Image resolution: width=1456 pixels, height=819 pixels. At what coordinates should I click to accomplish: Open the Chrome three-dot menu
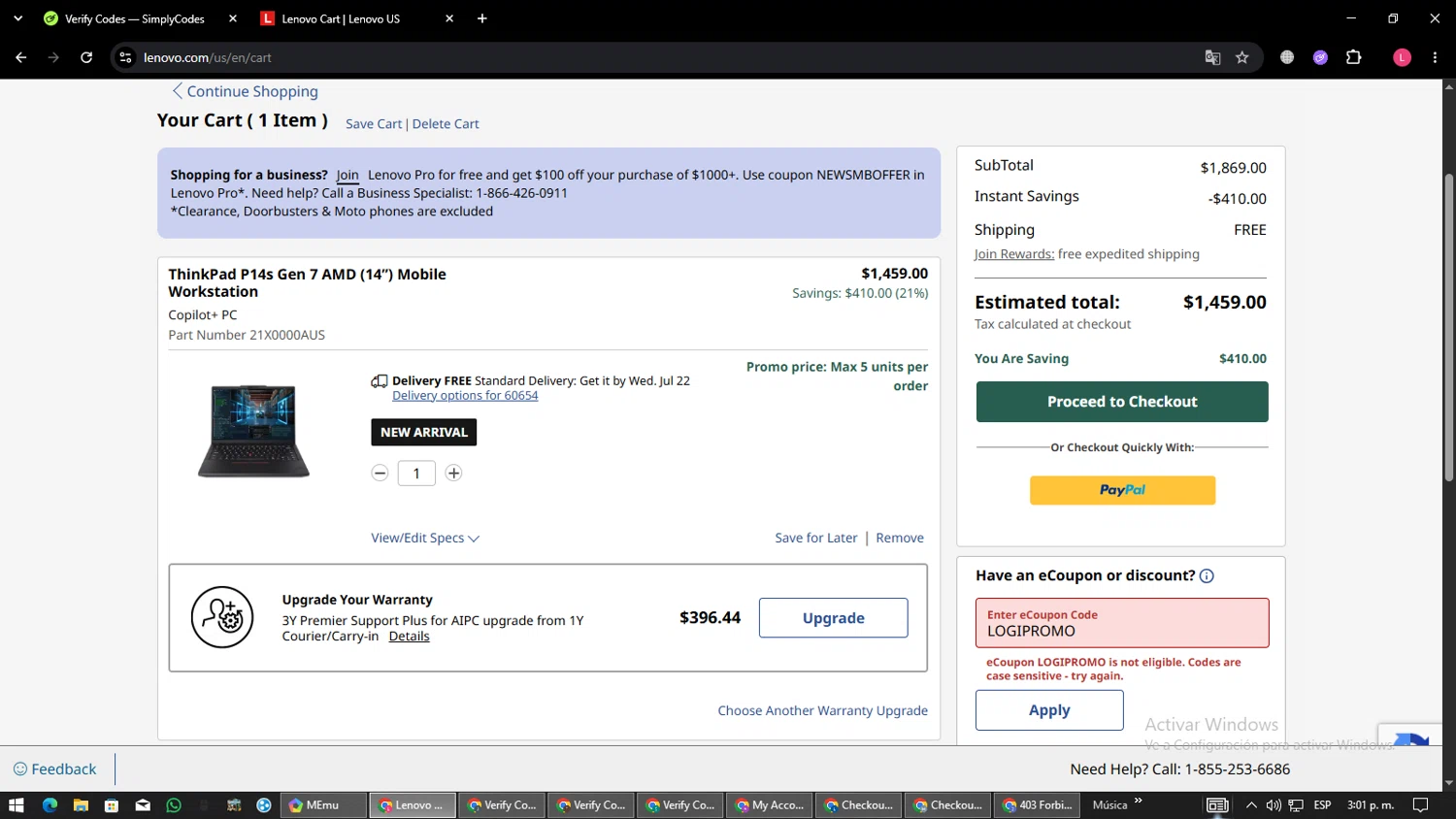1435,57
